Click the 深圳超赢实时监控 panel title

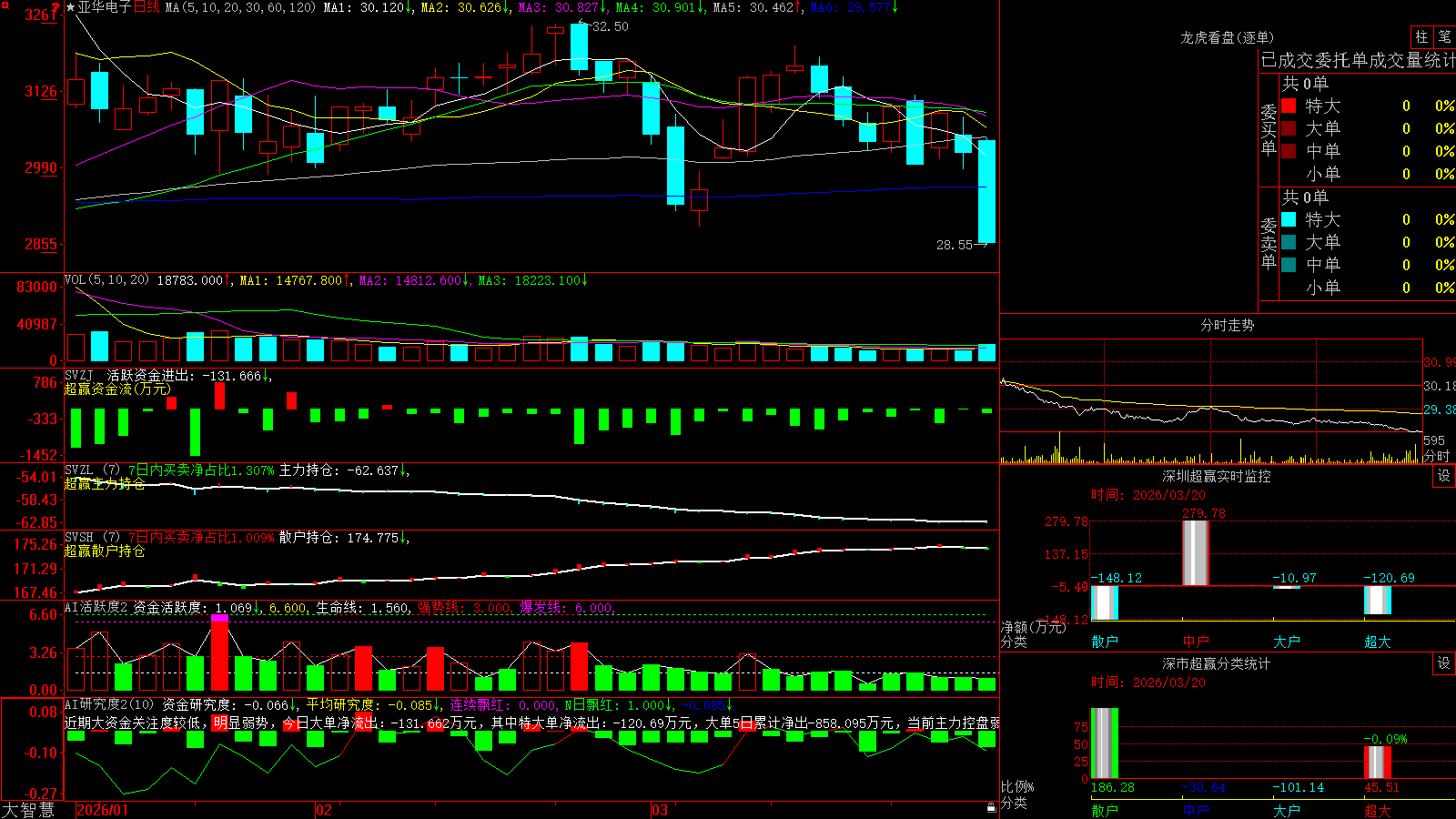click(x=1217, y=476)
